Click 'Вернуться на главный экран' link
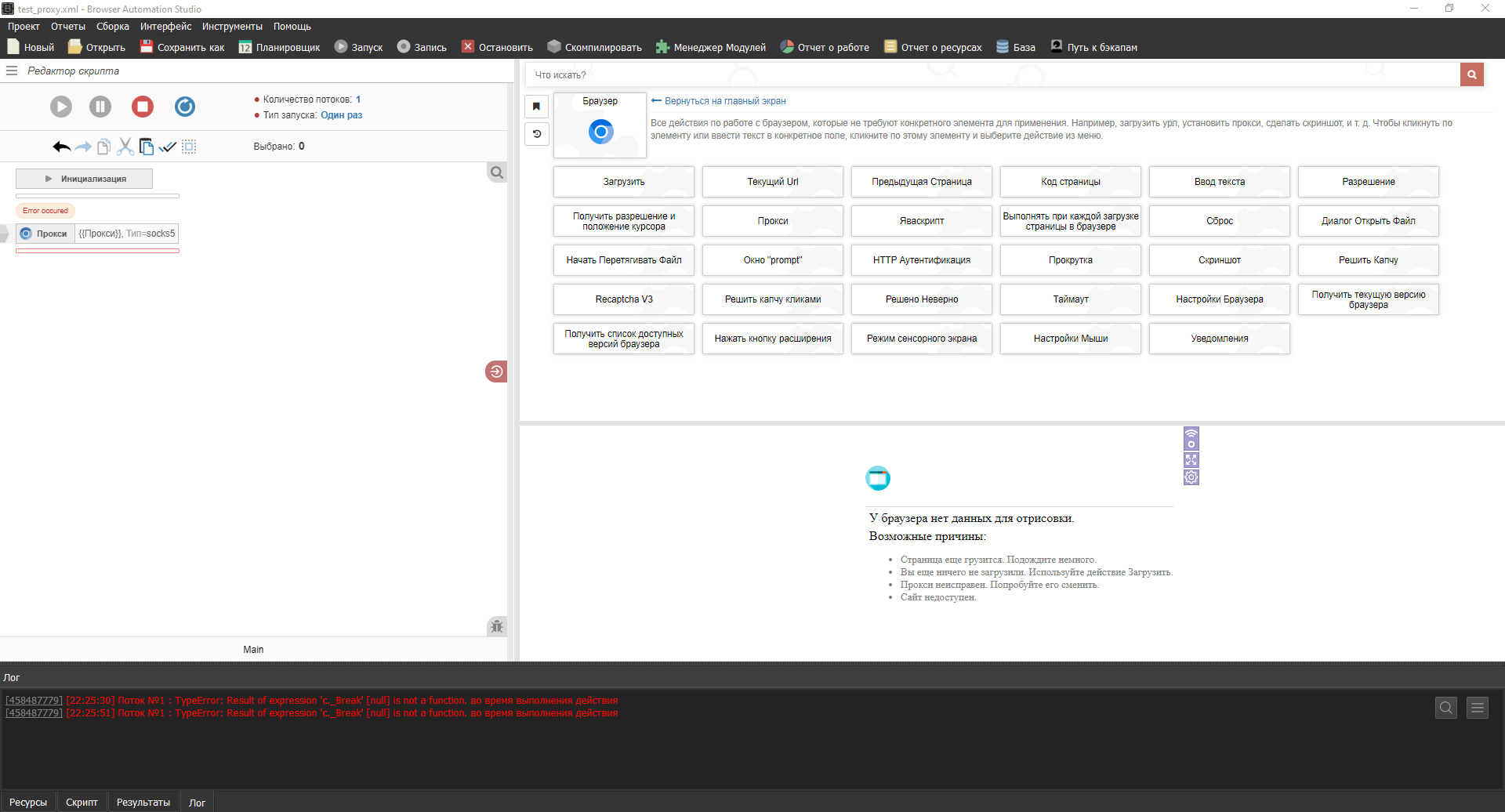The image size is (1505, 812). tap(724, 101)
